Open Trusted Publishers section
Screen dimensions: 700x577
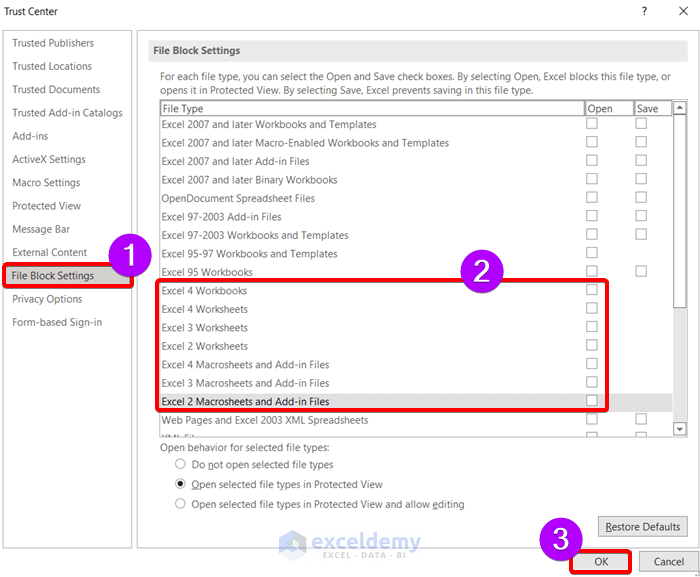click(53, 43)
